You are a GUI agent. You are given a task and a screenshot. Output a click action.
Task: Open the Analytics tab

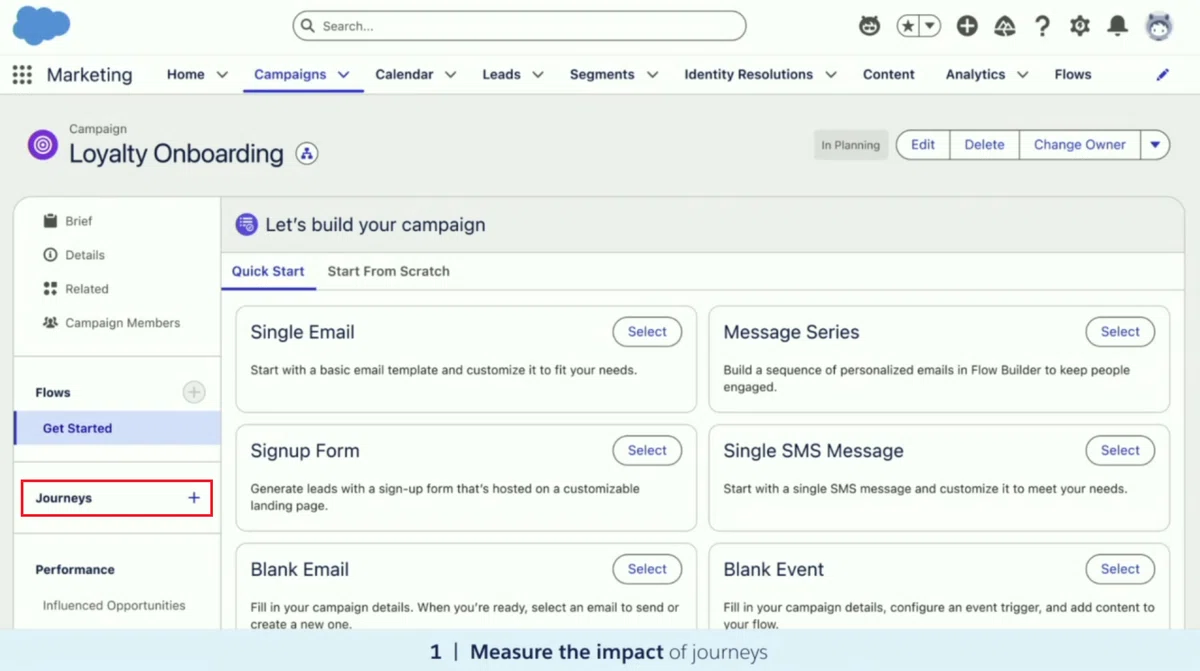pos(975,74)
